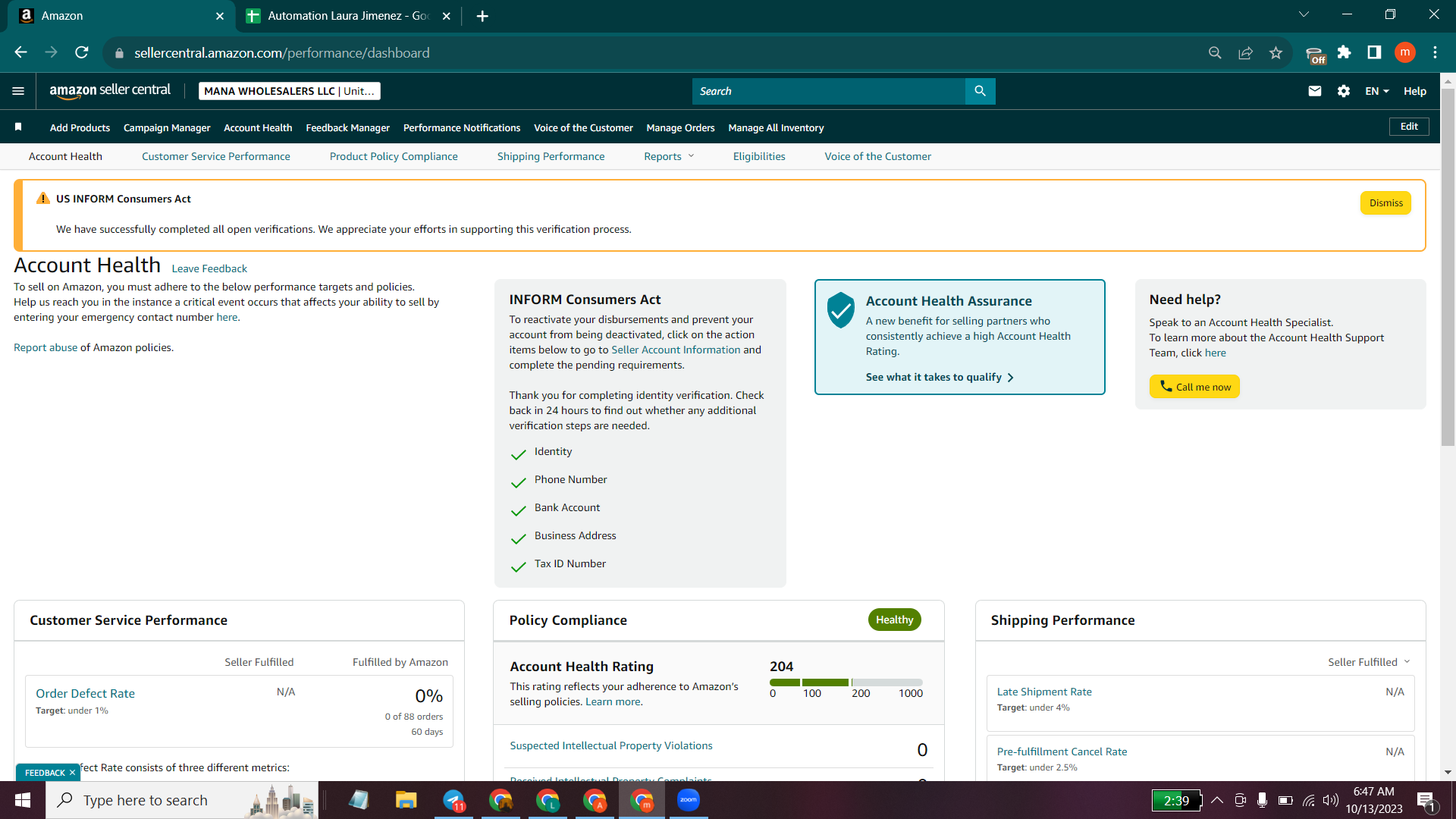
Task: Click the Account Health Rating progress bar
Action: pyautogui.click(x=846, y=682)
